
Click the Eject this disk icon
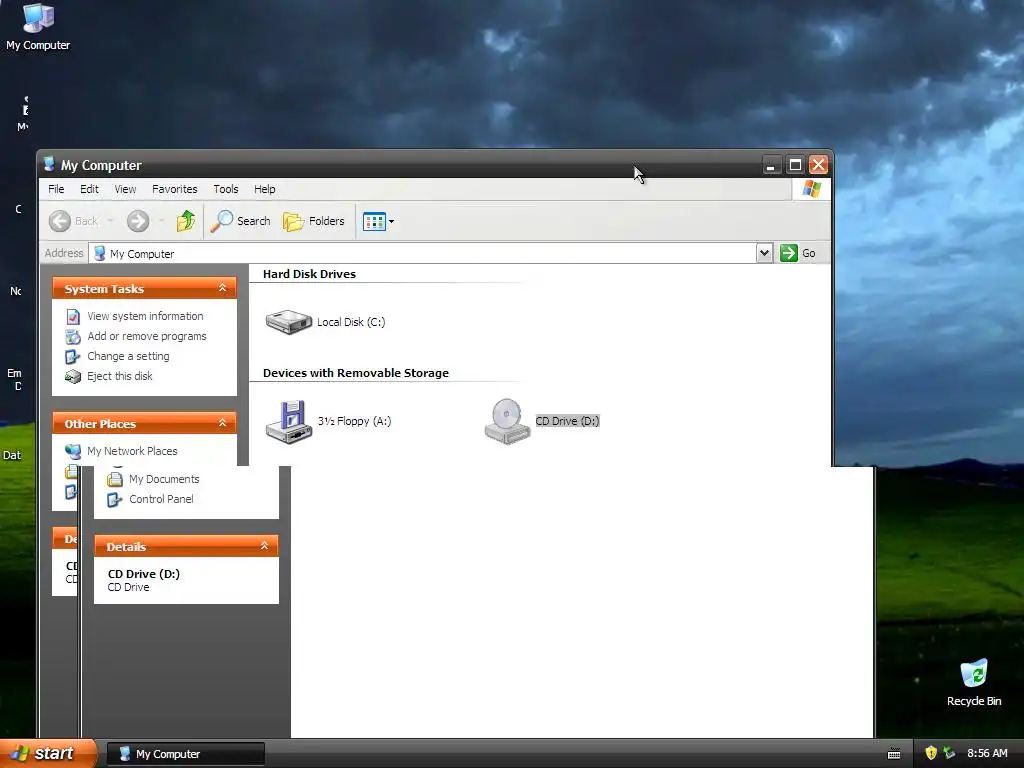(x=73, y=377)
